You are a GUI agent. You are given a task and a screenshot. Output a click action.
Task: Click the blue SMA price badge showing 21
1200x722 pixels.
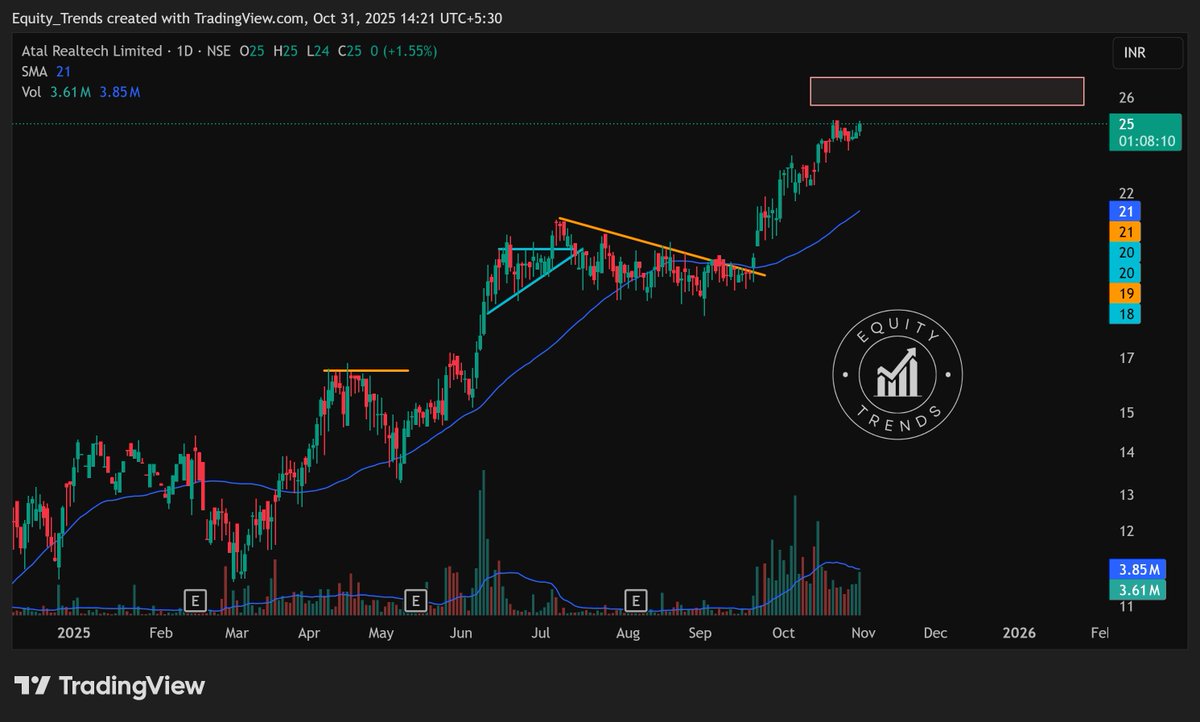click(x=1126, y=211)
